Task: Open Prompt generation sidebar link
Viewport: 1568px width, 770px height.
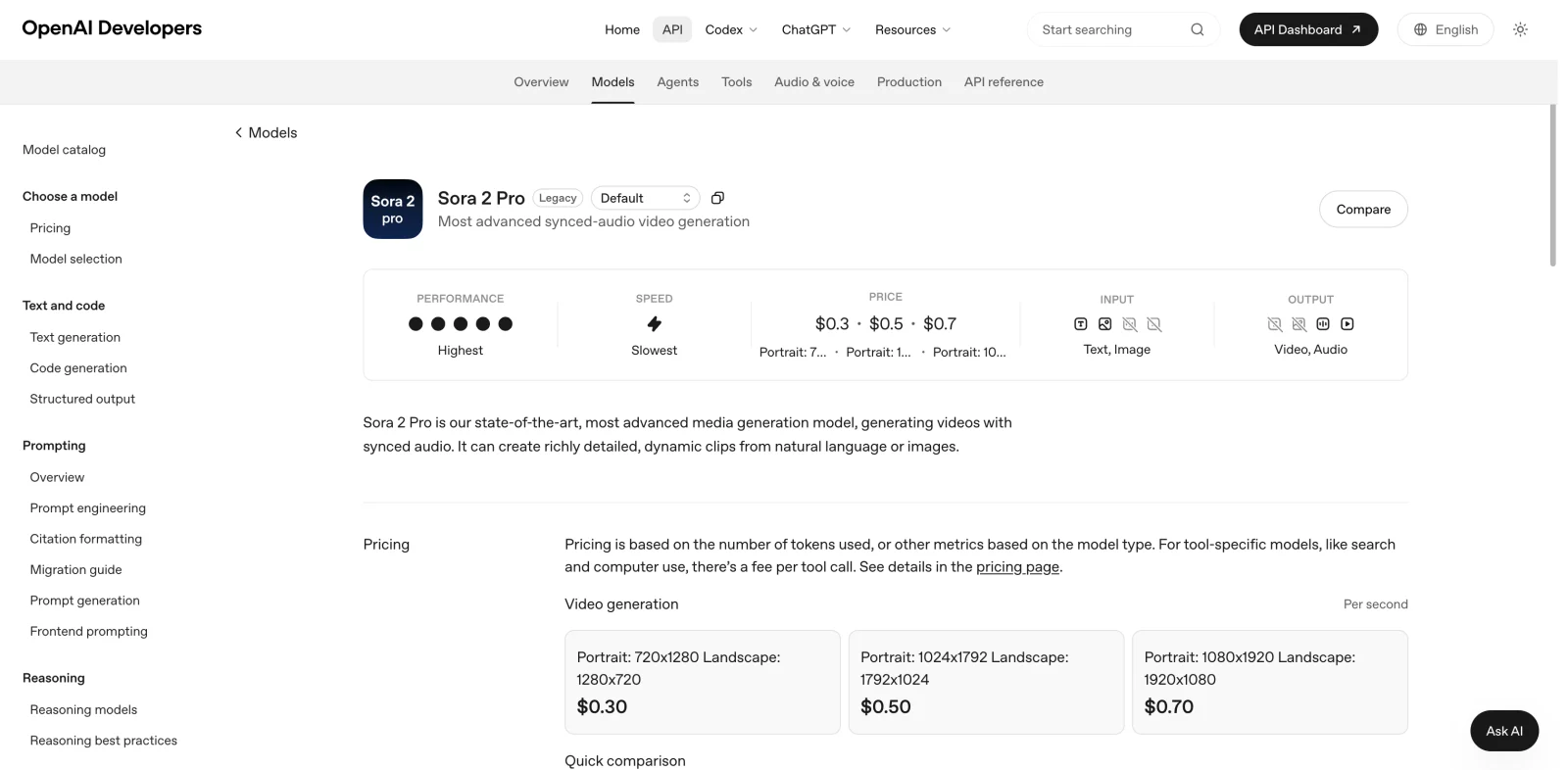Action: (x=84, y=602)
